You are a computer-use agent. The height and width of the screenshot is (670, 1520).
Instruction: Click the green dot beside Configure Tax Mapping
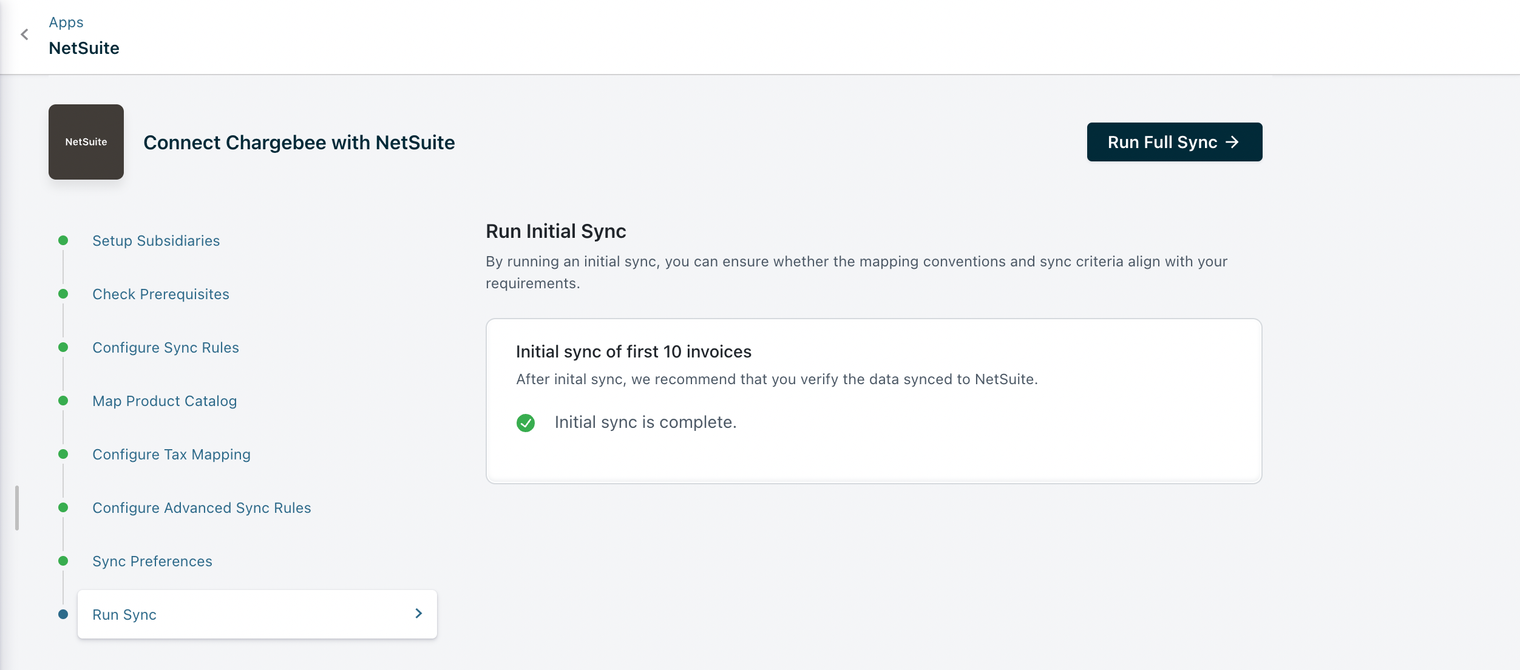[x=63, y=454]
